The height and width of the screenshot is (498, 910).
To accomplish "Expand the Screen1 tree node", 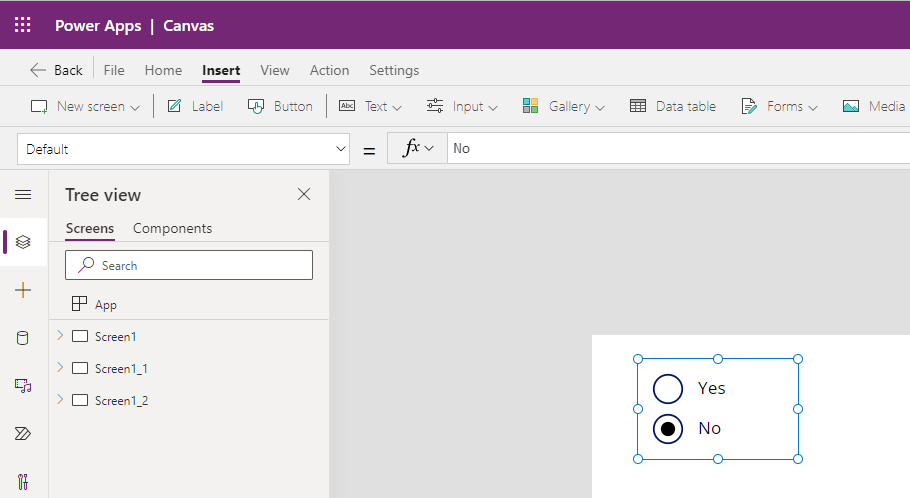I will [x=60, y=335].
